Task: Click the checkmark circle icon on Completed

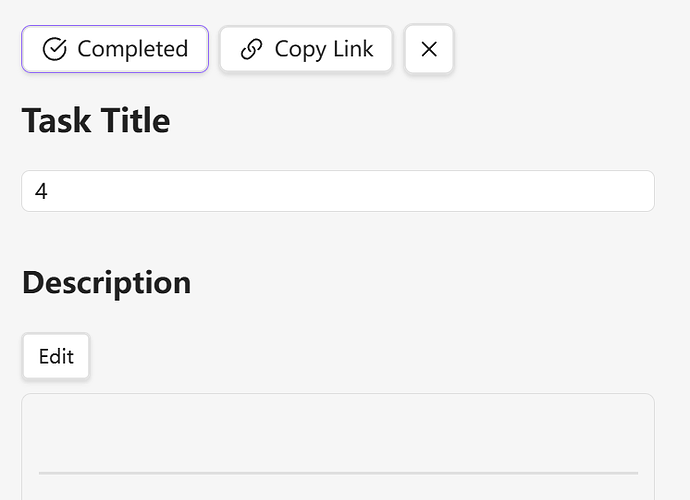Action: [x=55, y=49]
